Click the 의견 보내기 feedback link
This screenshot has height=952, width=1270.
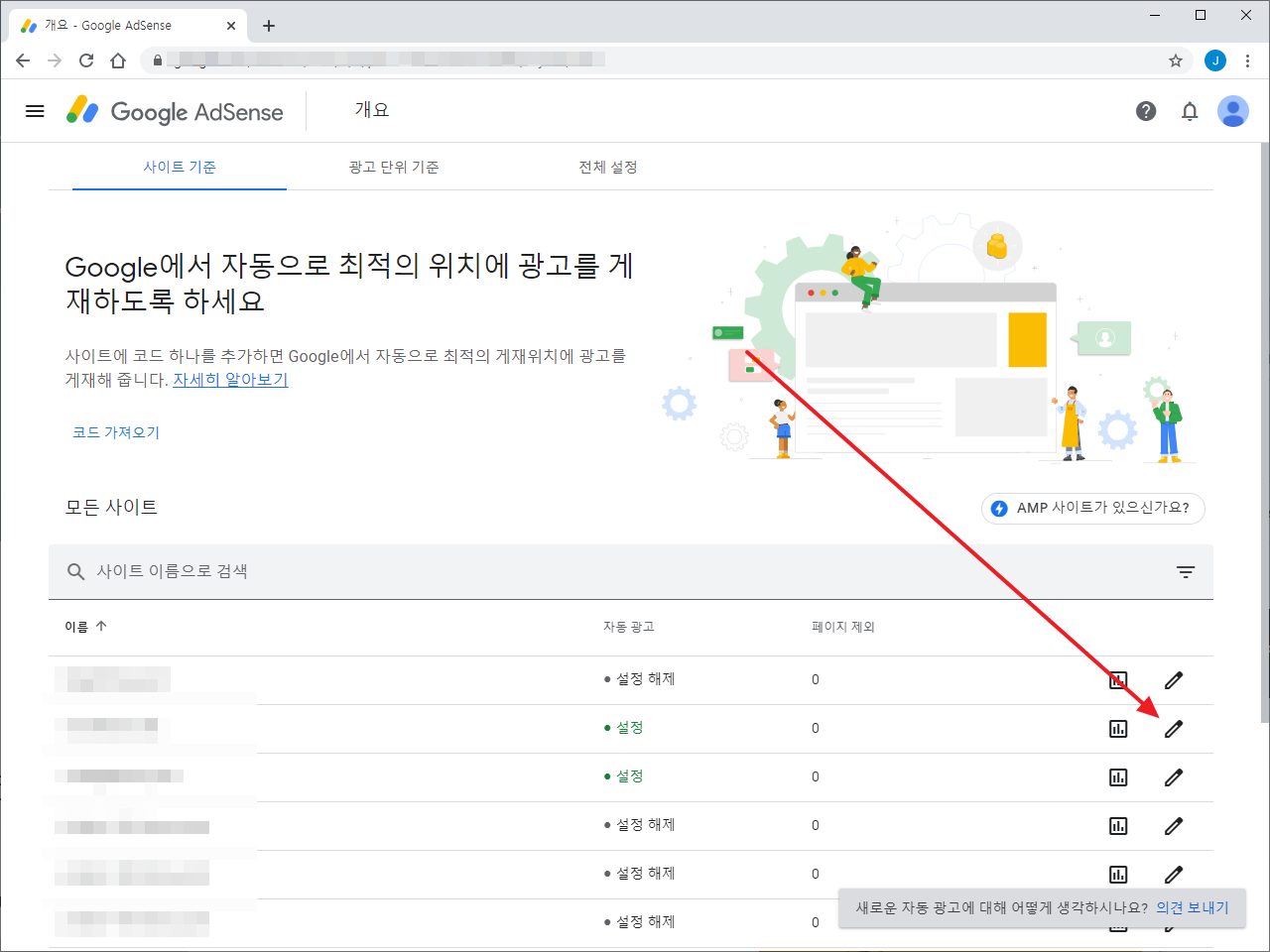[1193, 907]
